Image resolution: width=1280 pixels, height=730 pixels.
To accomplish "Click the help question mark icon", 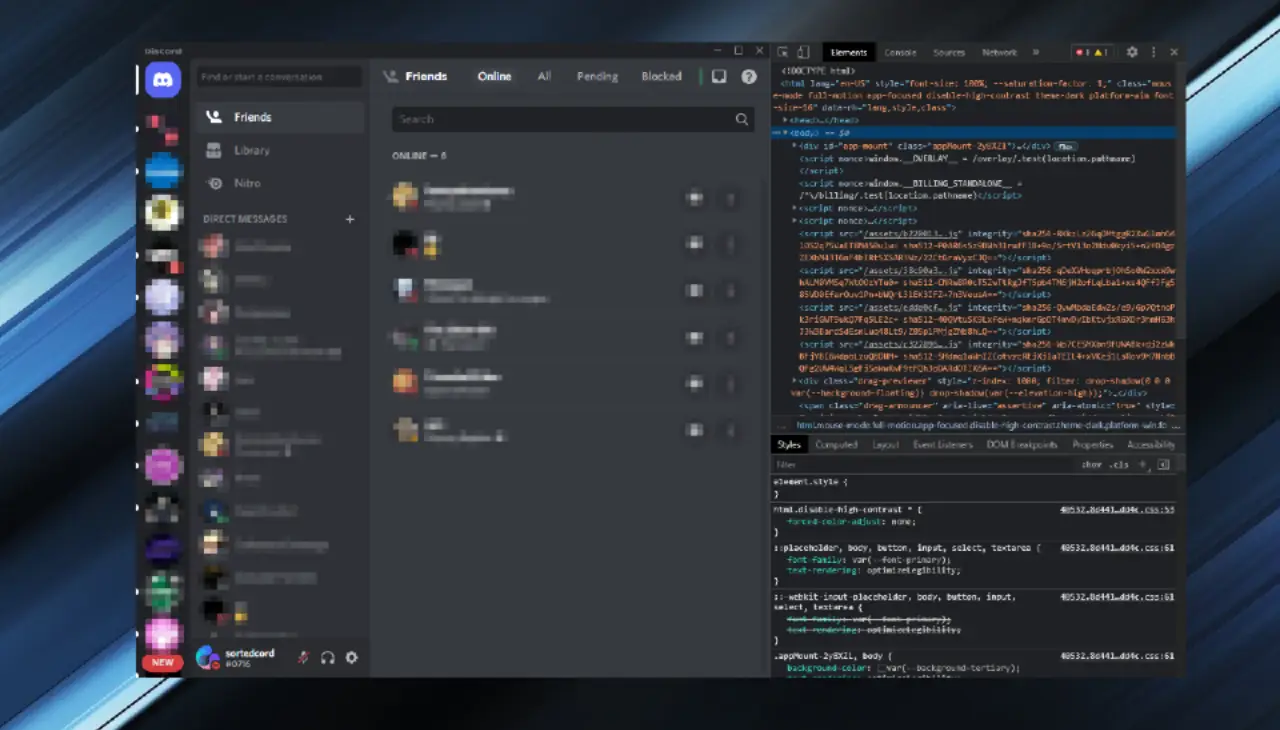I will coord(748,76).
